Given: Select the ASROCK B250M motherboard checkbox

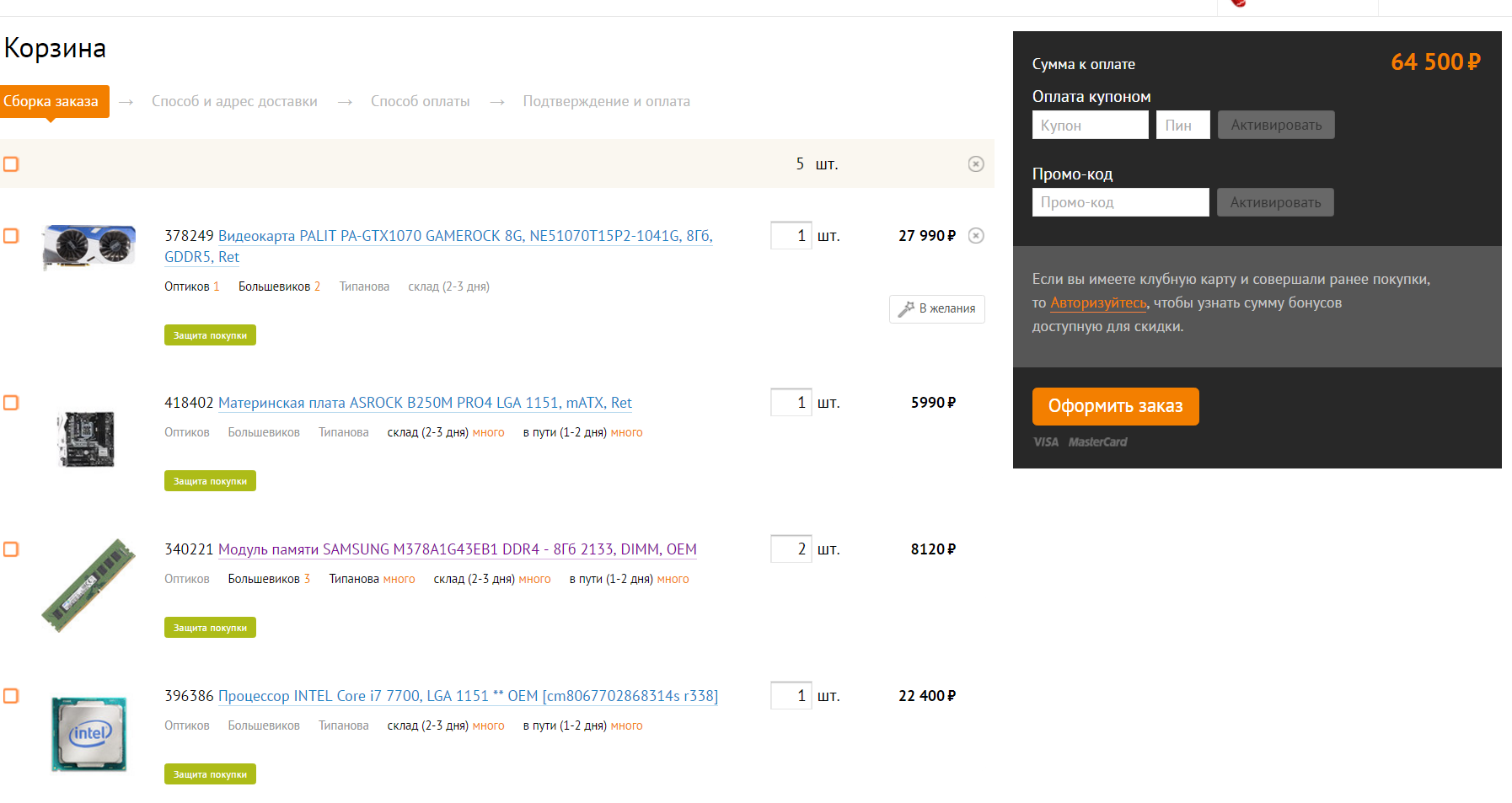Looking at the screenshot, I should click(x=11, y=402).
